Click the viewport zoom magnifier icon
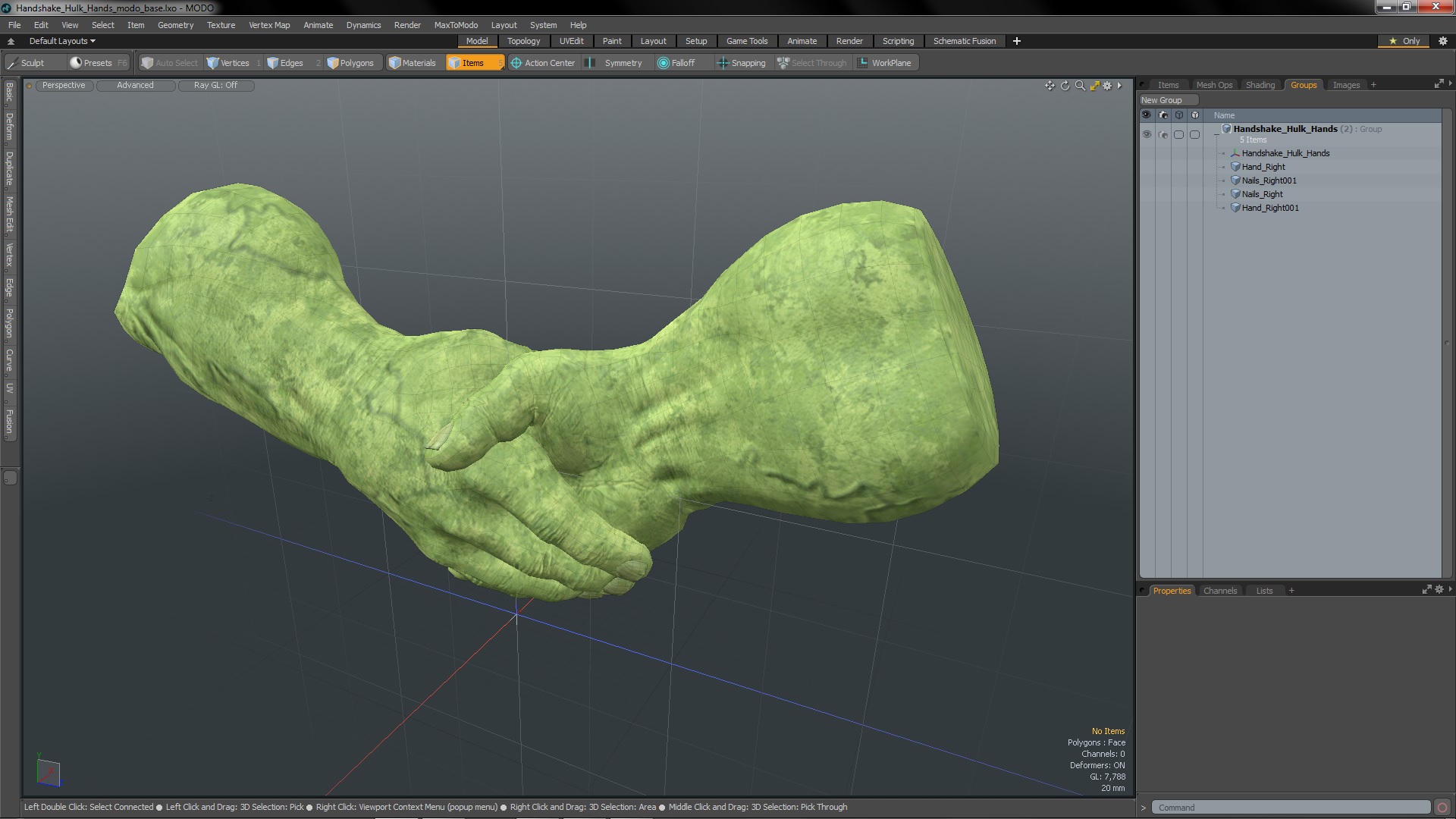The image size is (1456, 819). point(1080,86)
